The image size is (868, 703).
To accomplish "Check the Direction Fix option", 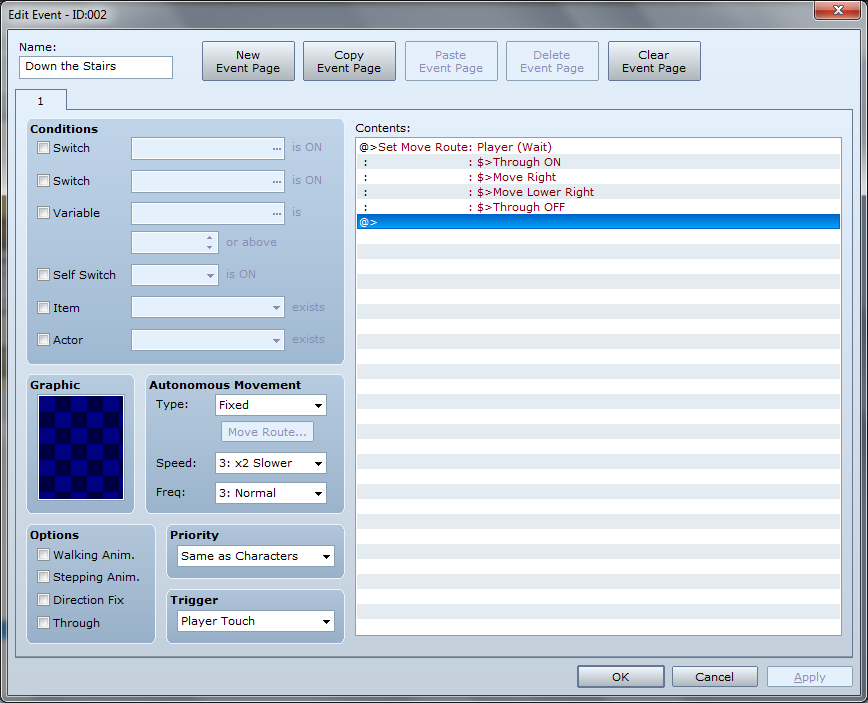I will (x=43, y=600).
